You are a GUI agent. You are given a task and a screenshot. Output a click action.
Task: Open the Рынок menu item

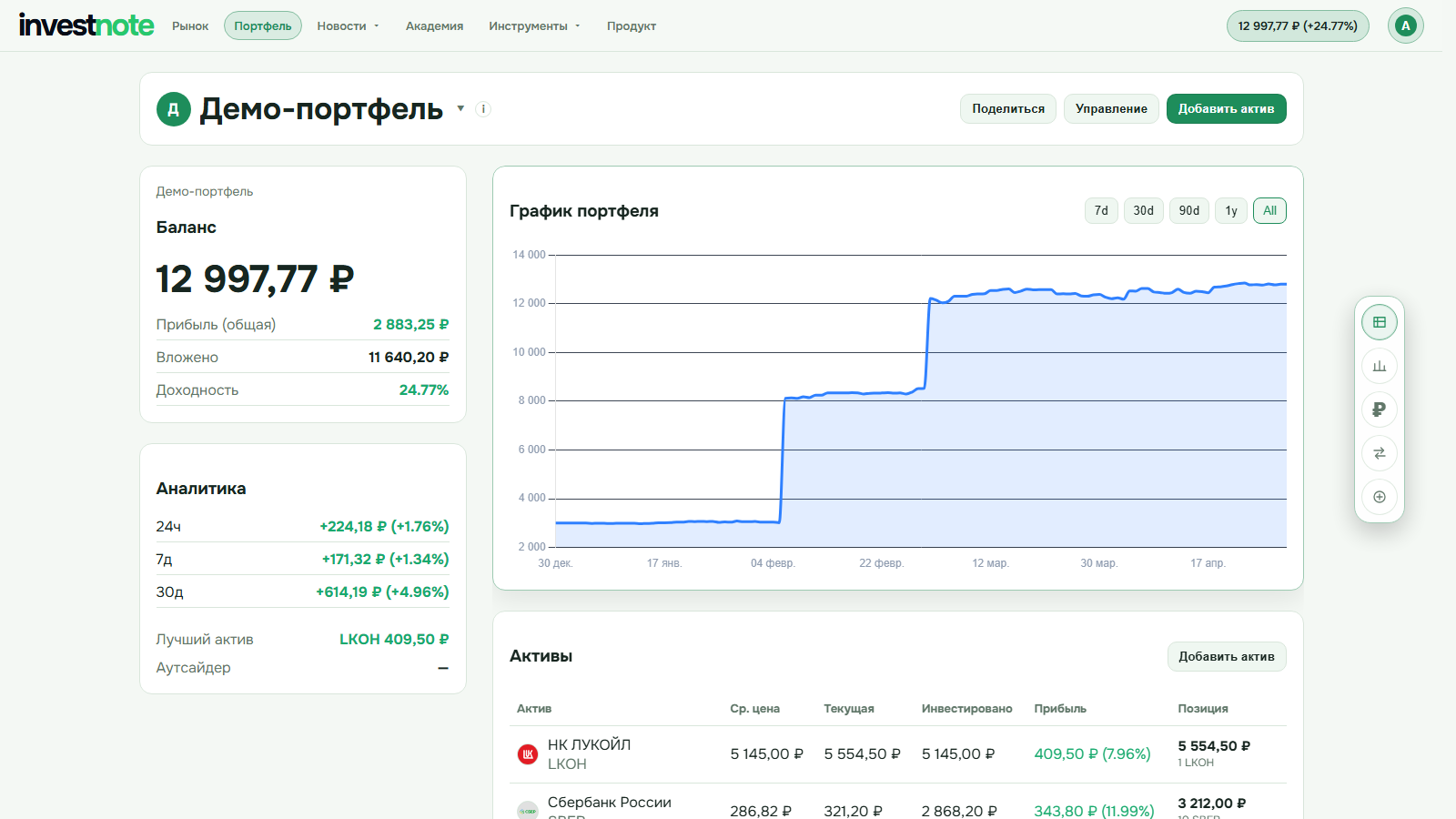tap(190, 26)
